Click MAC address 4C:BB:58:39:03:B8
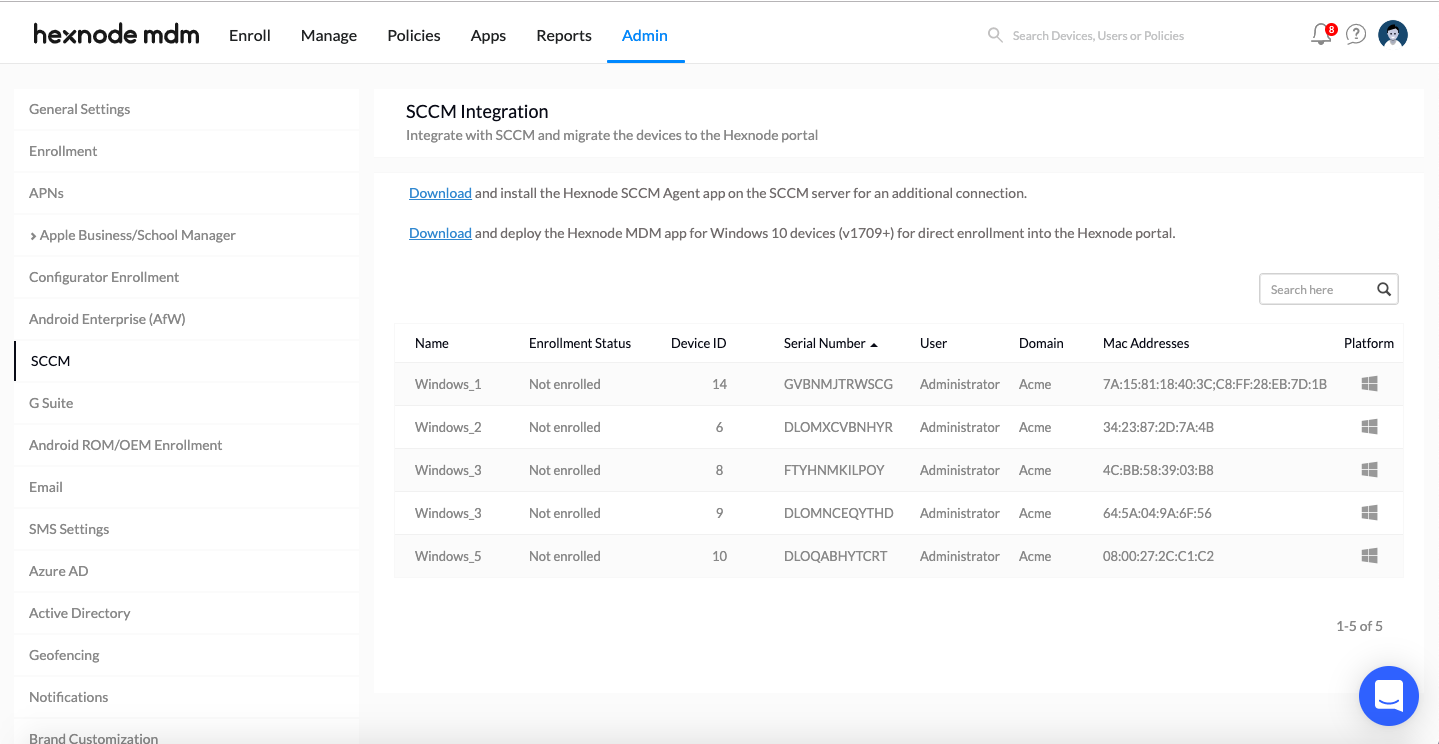This screenshot has width=1439, height=744. point(1158,470)
